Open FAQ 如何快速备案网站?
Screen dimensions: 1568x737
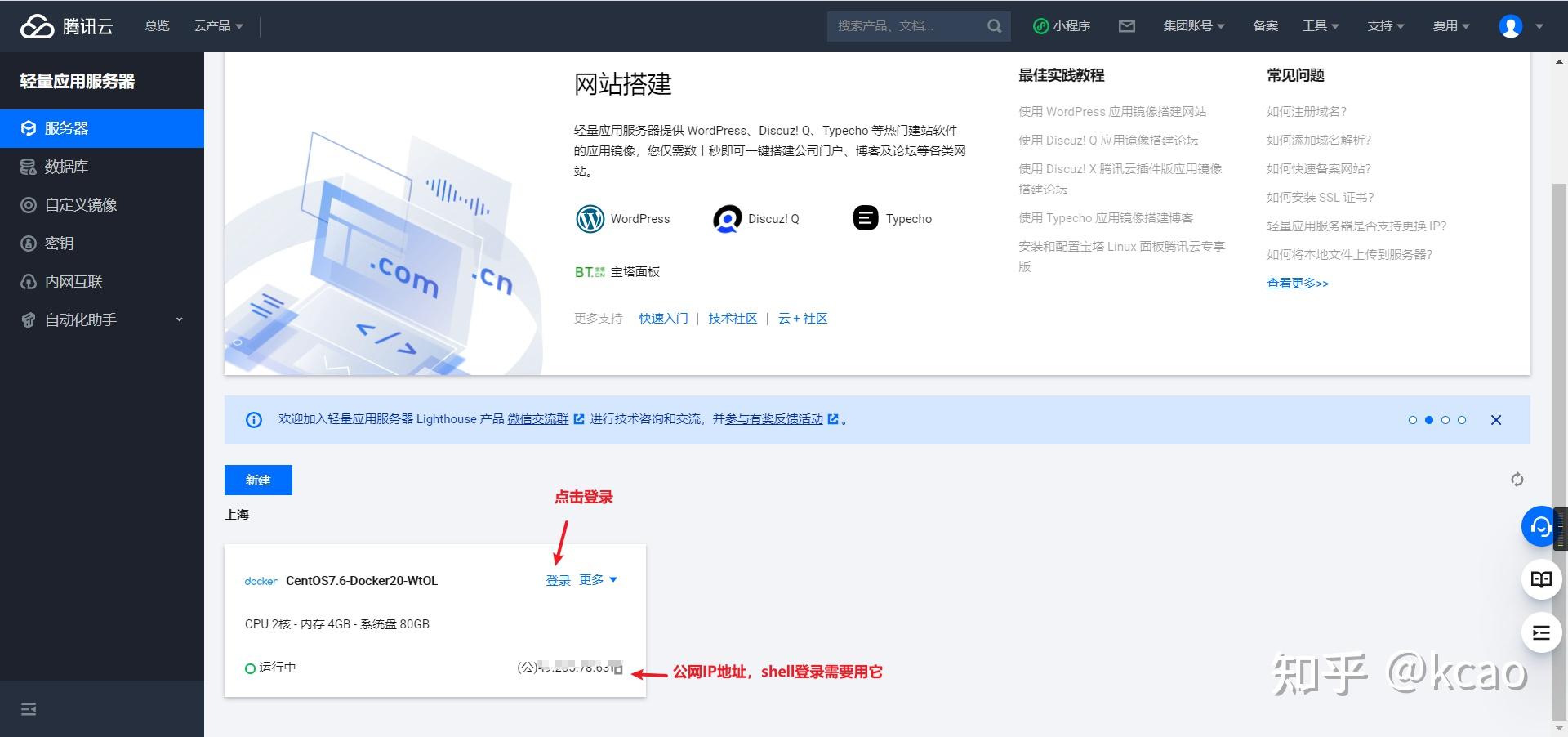(x=1319, y=169)
